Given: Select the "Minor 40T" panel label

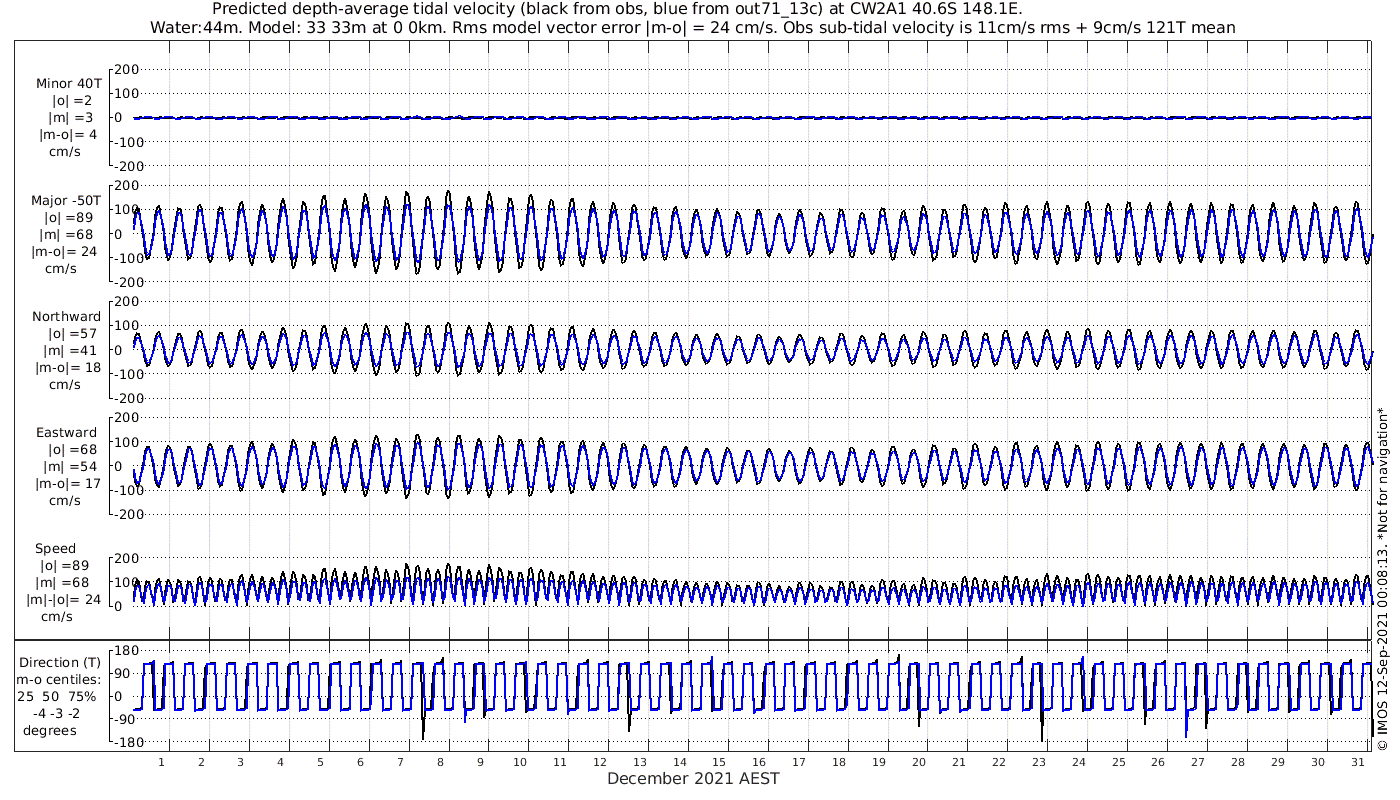Looking at the screenshot, I should point(68,84).
